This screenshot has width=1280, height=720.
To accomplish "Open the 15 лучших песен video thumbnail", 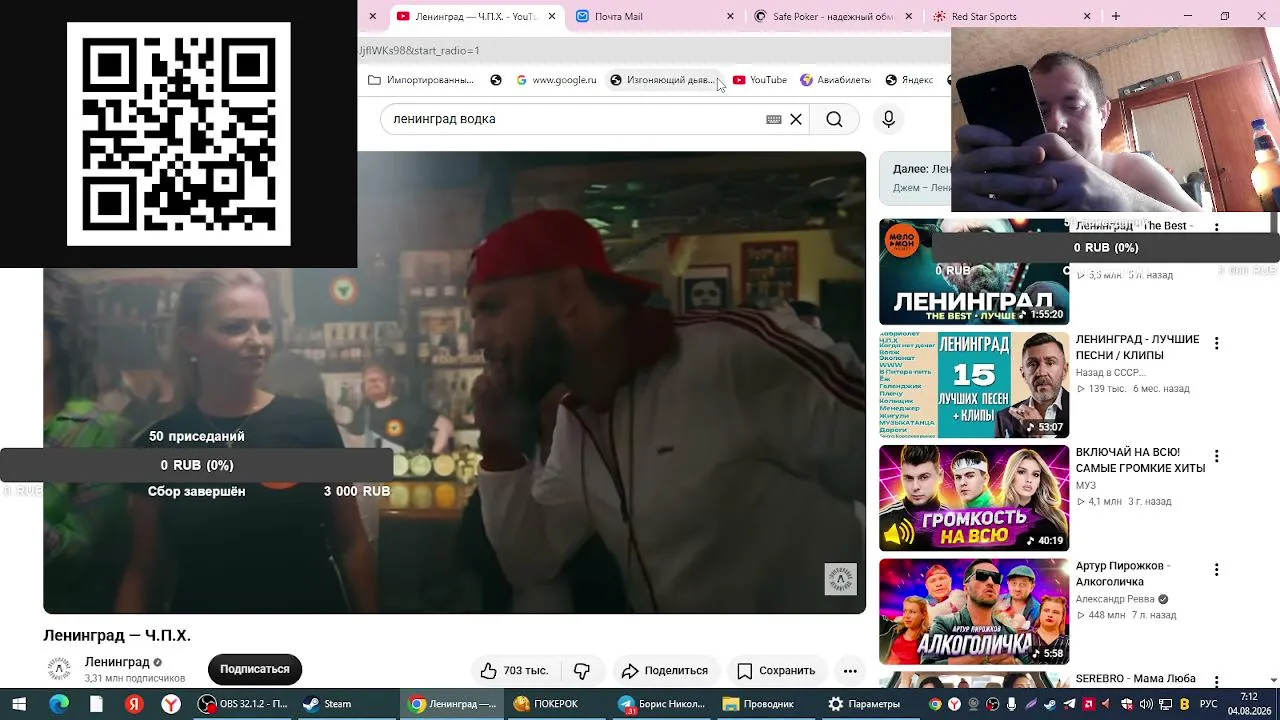I will (x=974, y=385).
